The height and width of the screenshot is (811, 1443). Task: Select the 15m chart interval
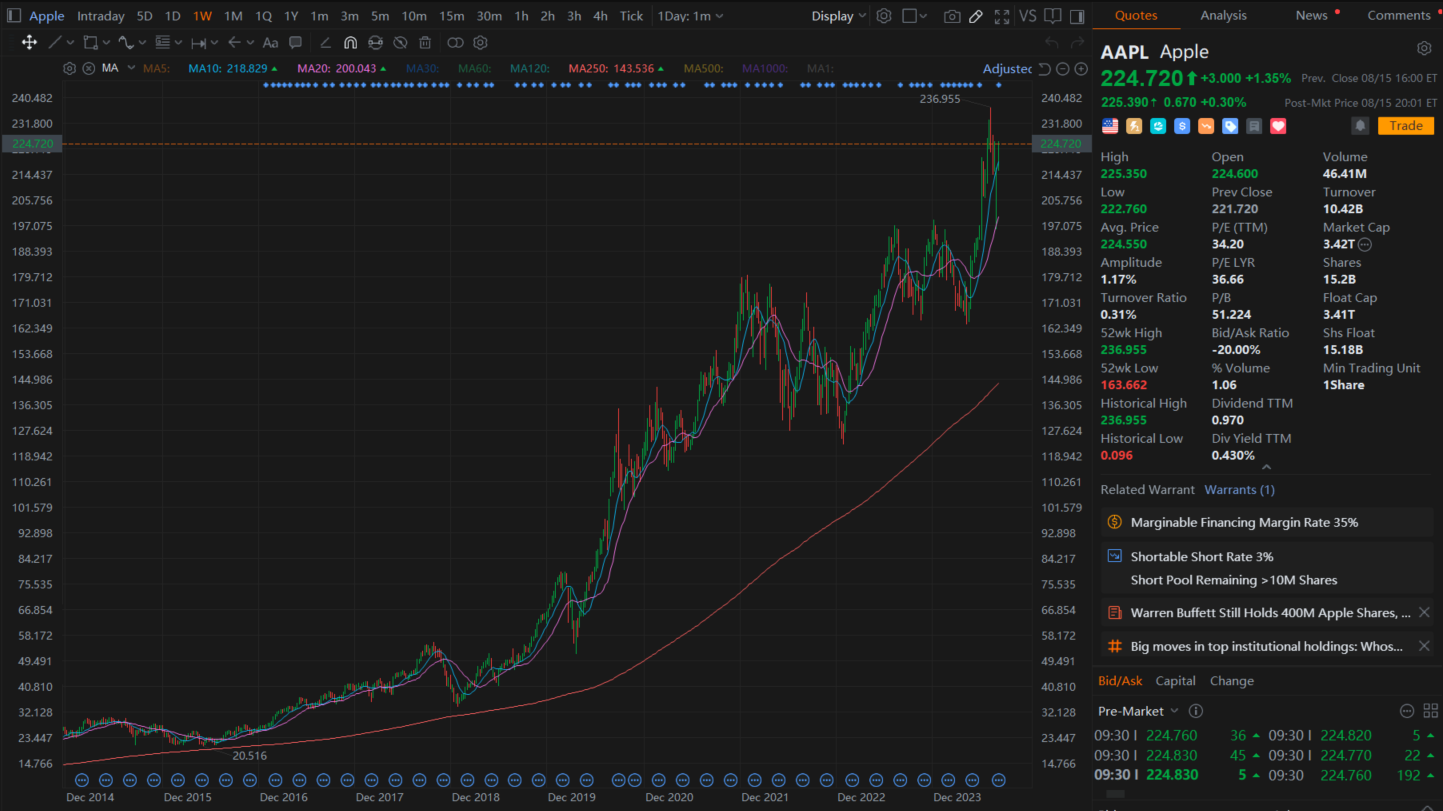[x=452, y=16]
